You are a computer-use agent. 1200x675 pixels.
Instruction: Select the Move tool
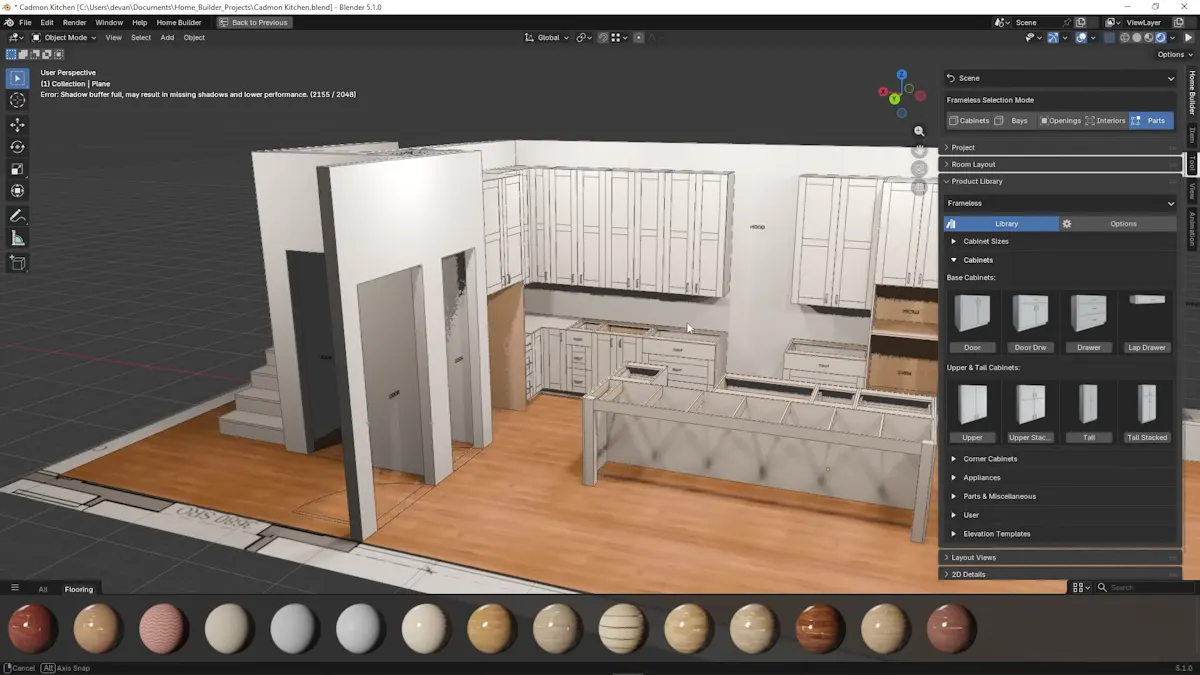[x=17, y=125]
